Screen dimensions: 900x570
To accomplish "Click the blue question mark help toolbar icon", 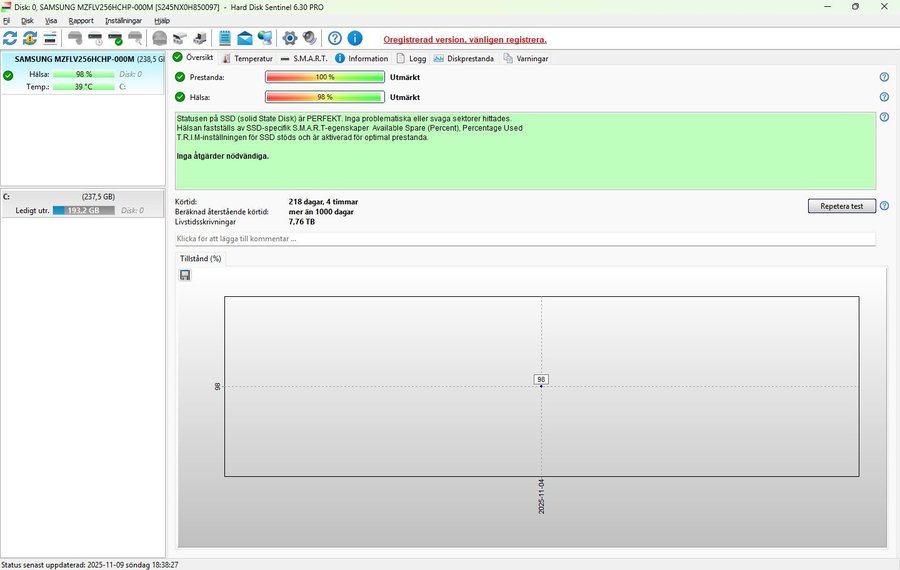I will point(335,38).
